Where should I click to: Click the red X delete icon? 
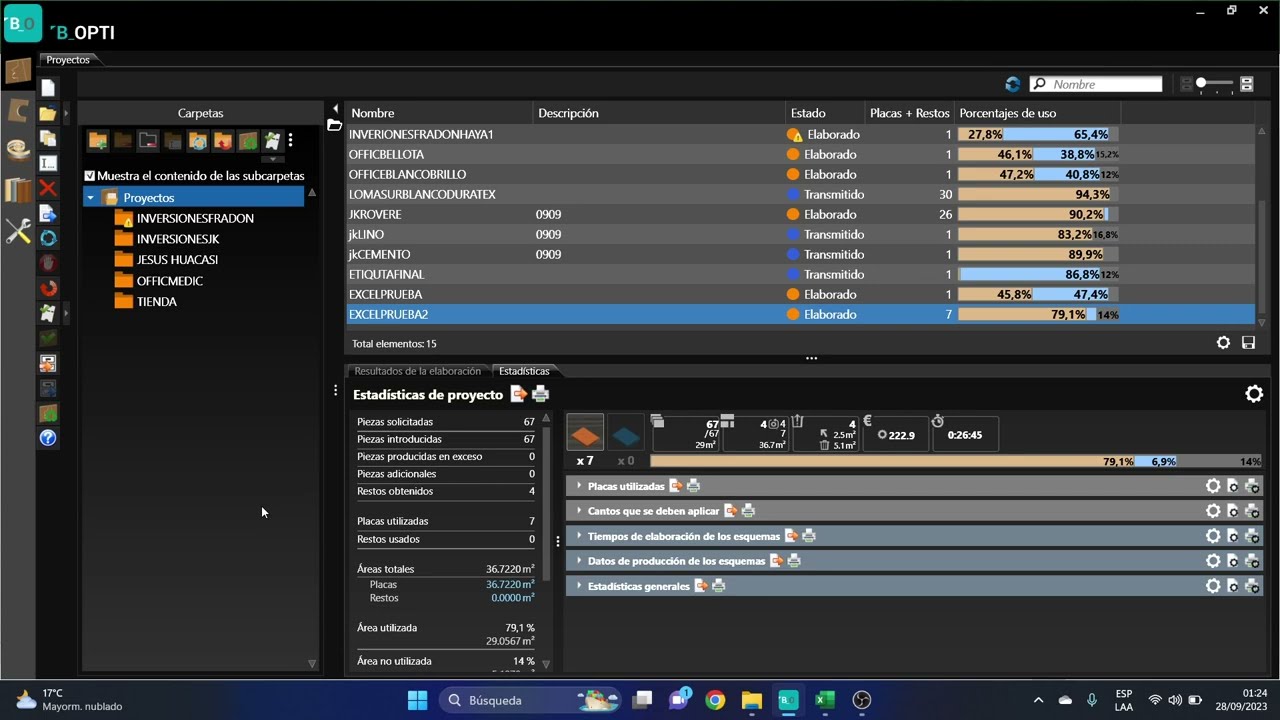point(48,188)
